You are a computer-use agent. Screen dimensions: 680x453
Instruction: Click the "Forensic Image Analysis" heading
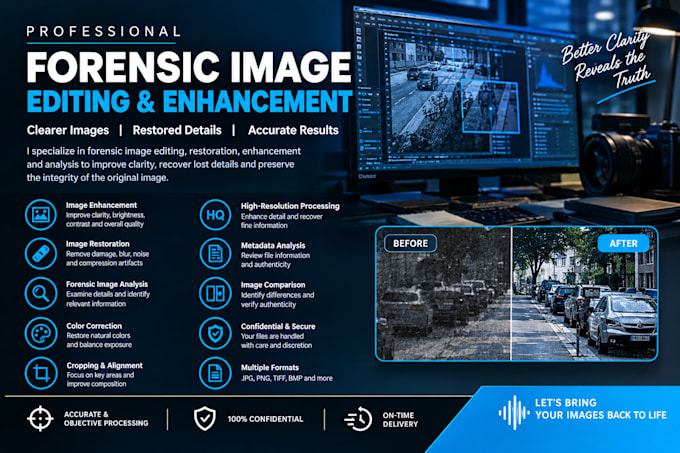point(107,284)
